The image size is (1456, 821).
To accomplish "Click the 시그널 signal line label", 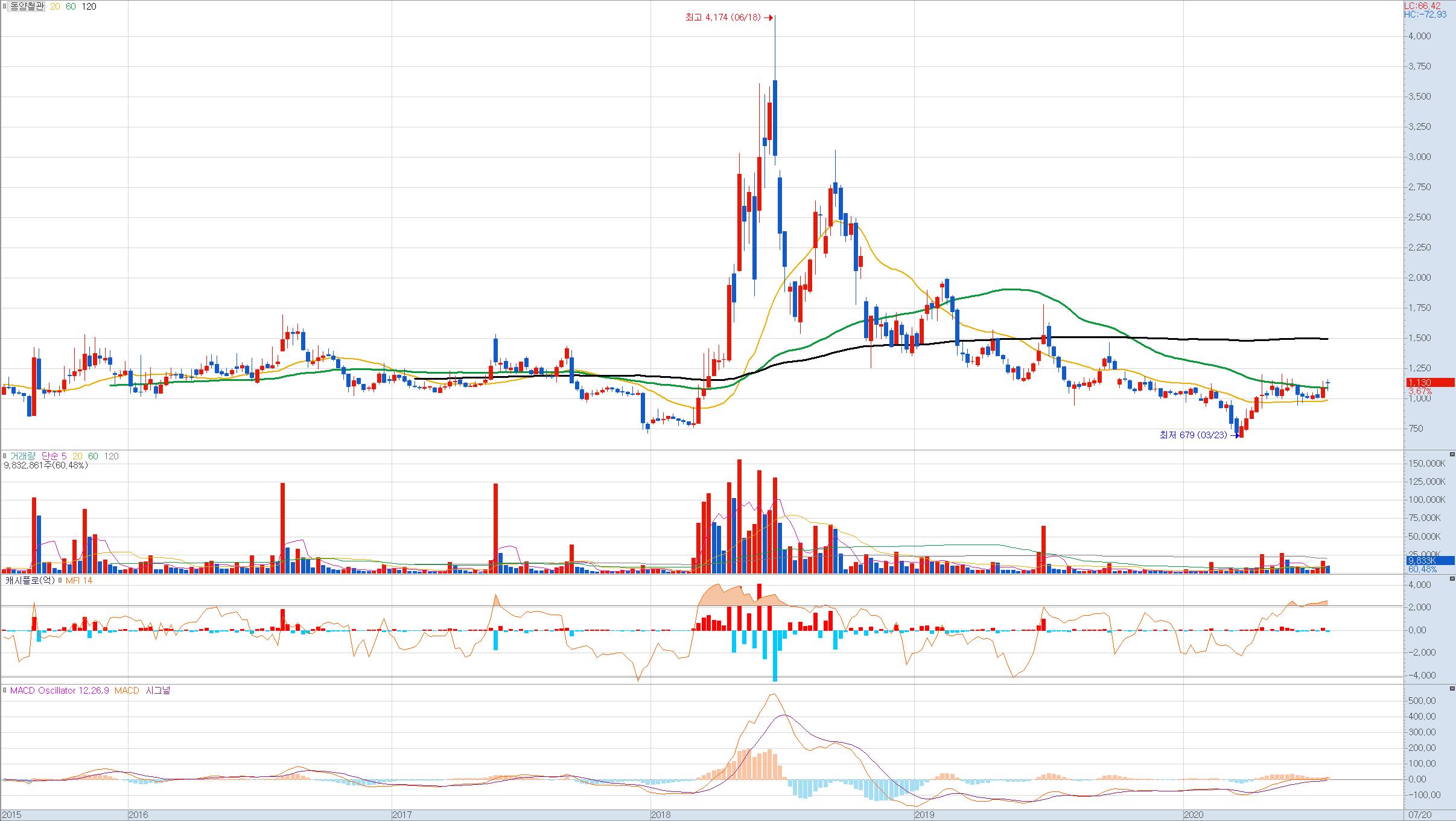I will pyautogui.click(x=158, y=691).
